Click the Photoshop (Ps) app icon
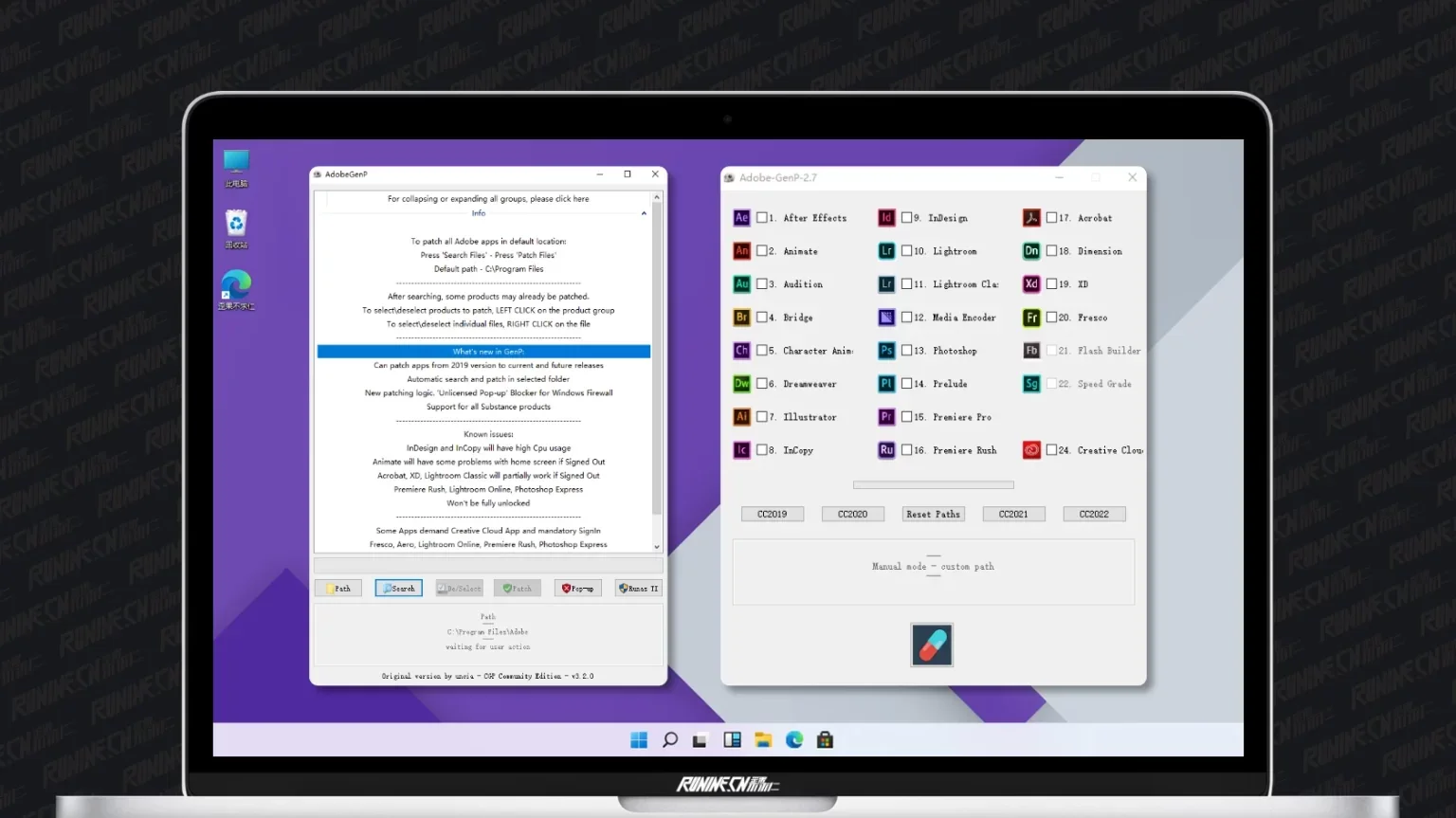Viewport: 1456px width, 818px height. 886,351
